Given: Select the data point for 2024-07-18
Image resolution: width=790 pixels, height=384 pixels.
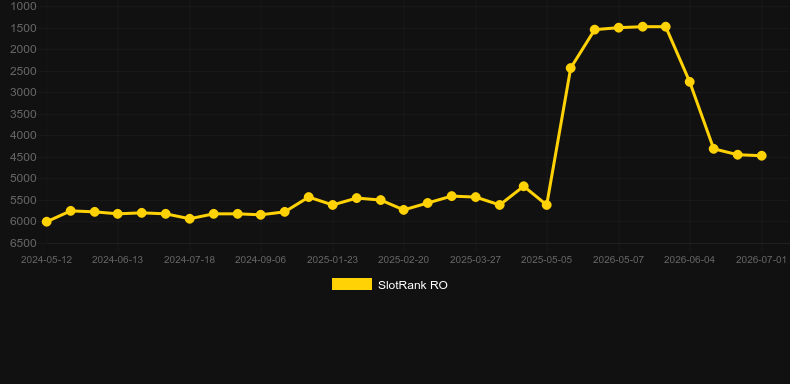Looking at the screenshot, I should 189,219.
